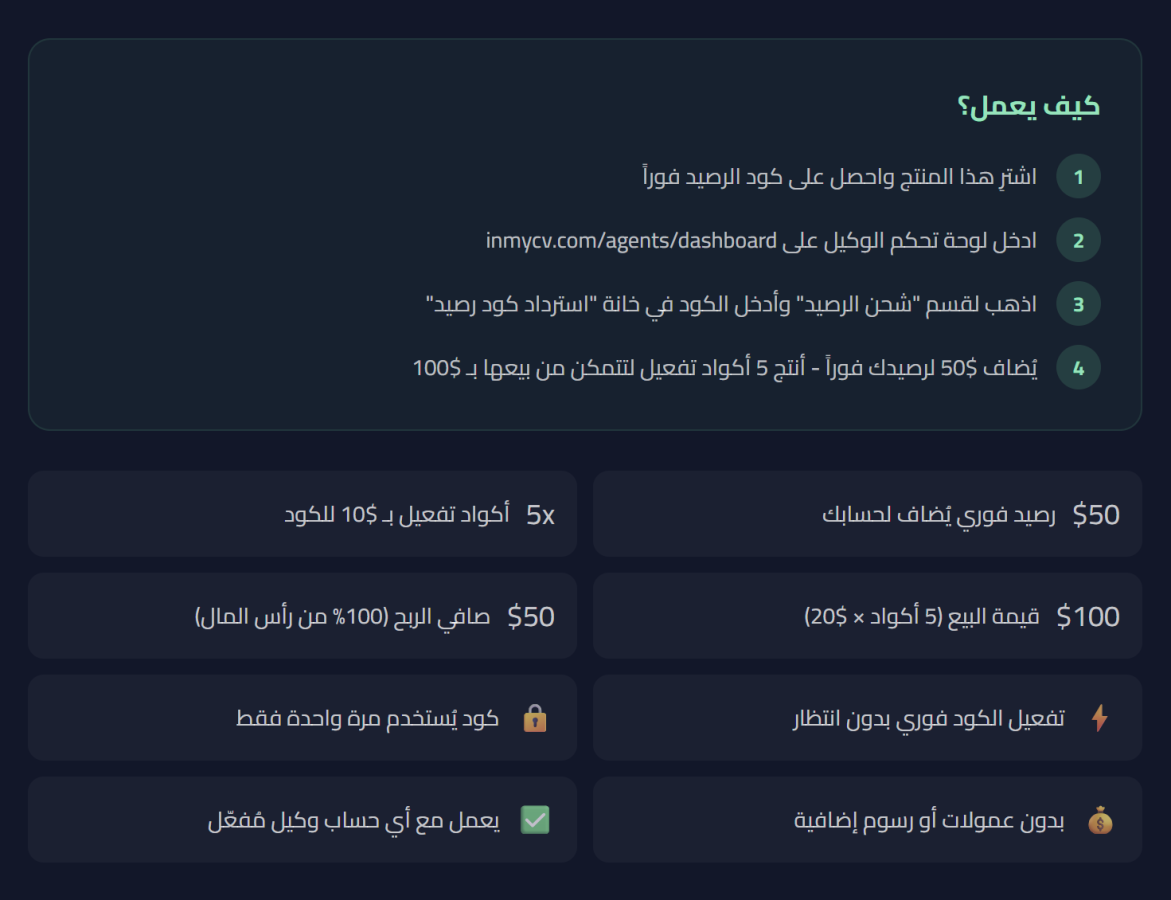Click the step 1 number badge
Image resolution: width=1171 pixels, height=900 pixels.
pos(1078,177)
